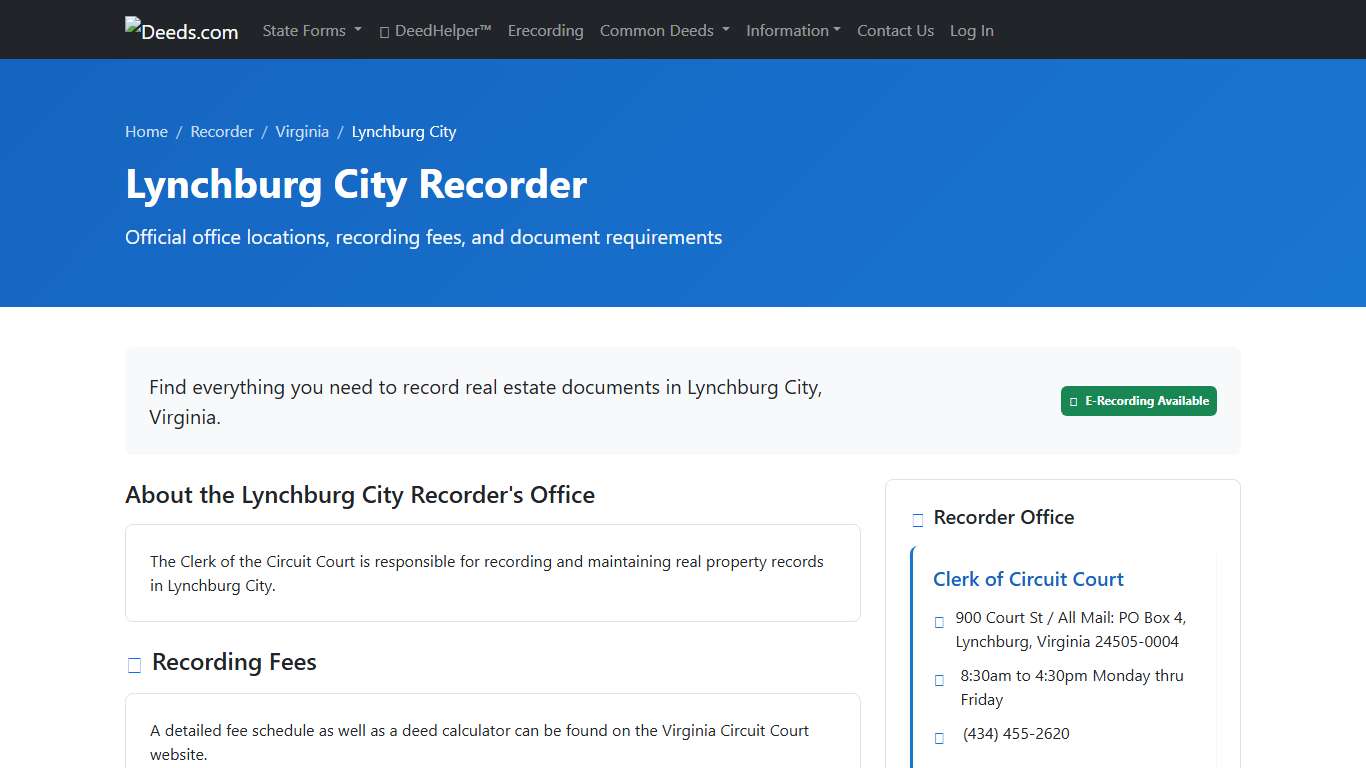Click the E-Recording Available badge icon
1366x768 pixels.
pyautogui.click(x=1073, y=400)
